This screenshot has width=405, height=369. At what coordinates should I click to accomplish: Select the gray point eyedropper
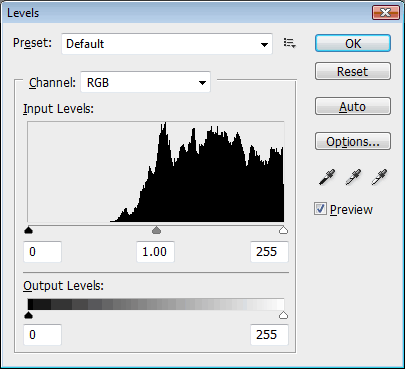point(353,177)
